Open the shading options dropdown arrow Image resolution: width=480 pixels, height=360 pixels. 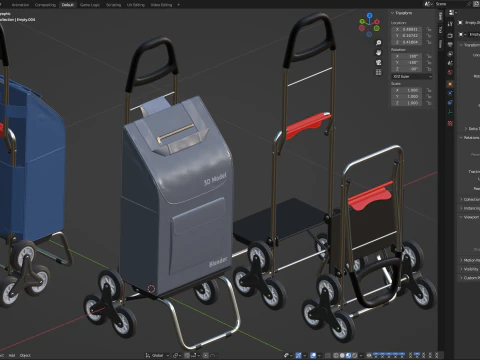tap(361, 355)
